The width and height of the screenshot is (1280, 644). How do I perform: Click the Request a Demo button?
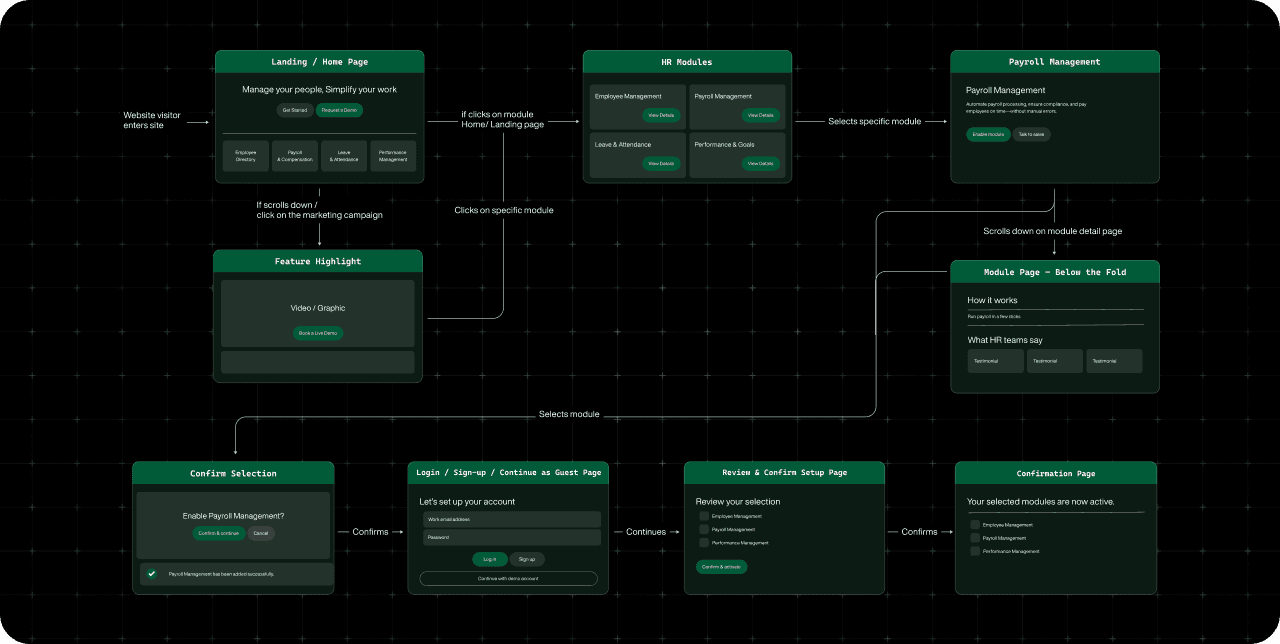tap(340, 110)
